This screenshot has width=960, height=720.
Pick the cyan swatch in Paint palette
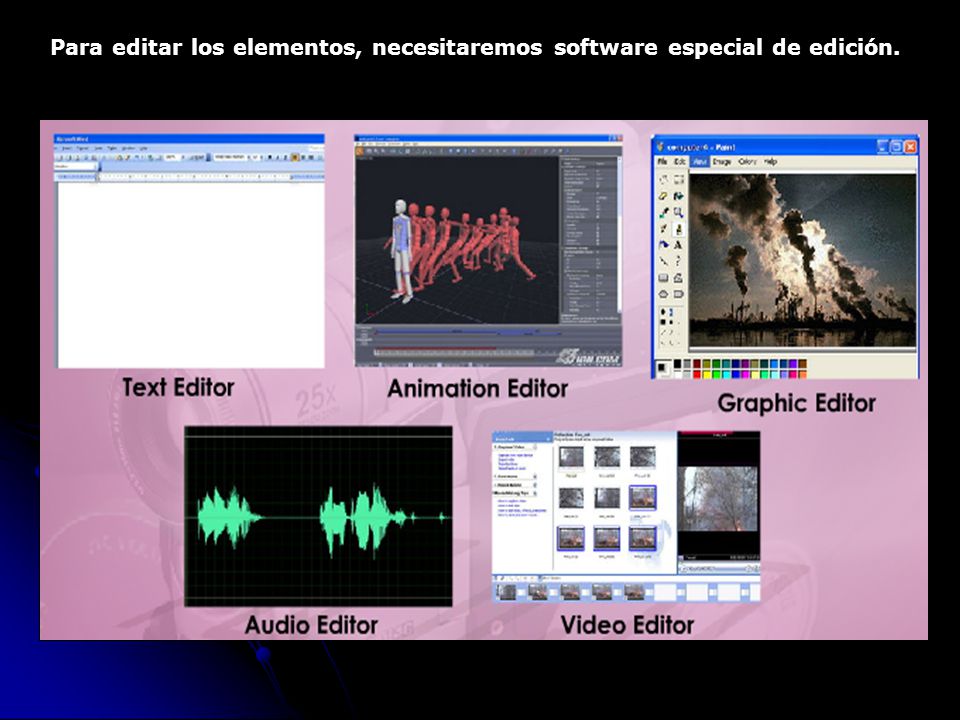point(726,375)
